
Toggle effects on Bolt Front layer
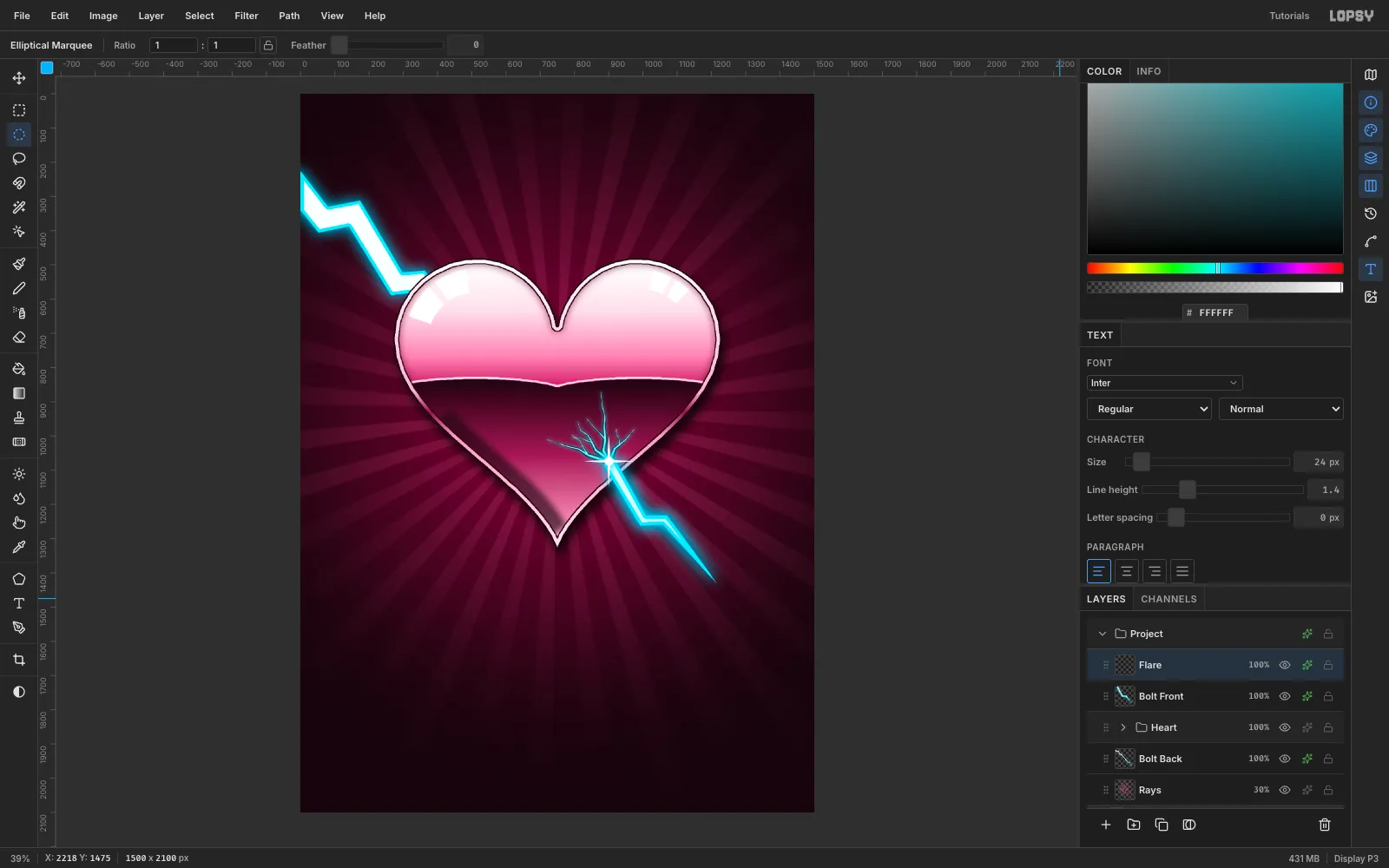coord(1307,696)
